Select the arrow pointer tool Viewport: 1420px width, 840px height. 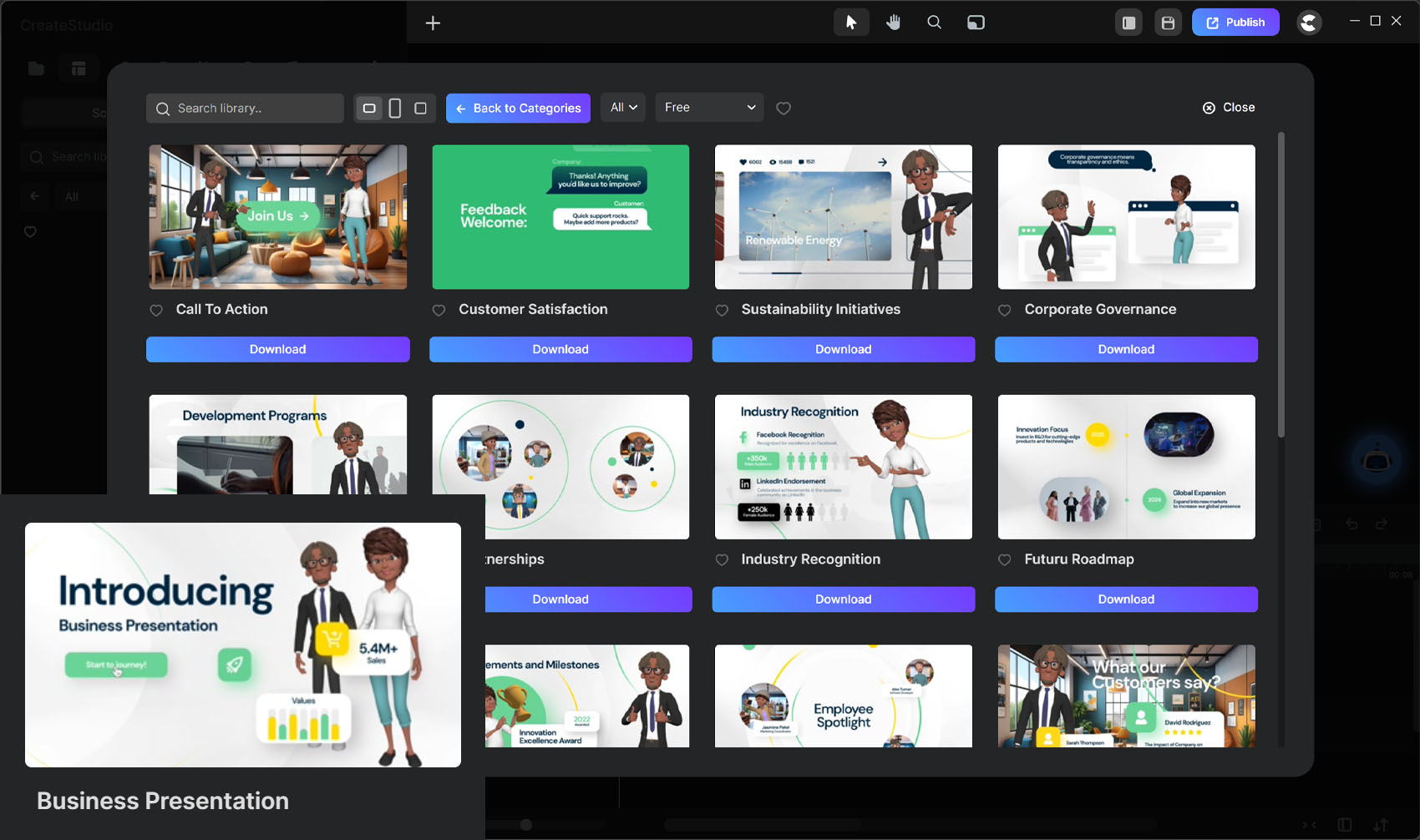[x=851, y=23]
